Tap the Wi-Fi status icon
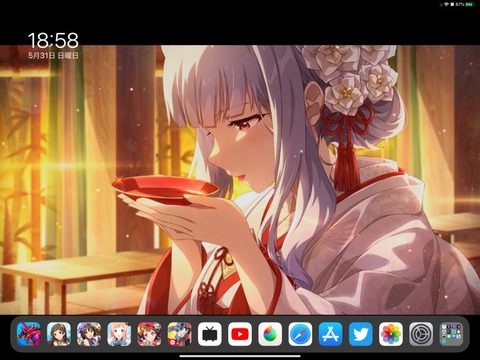This screenshot has height=360, width=480. [x=446, y=4]
